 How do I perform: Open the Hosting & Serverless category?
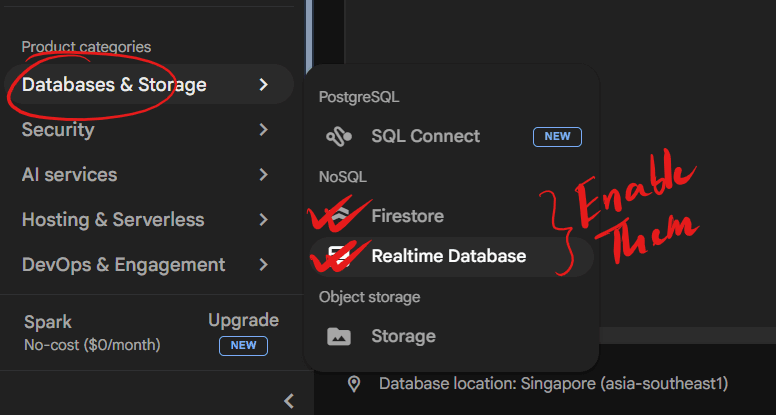coord(149,220)
